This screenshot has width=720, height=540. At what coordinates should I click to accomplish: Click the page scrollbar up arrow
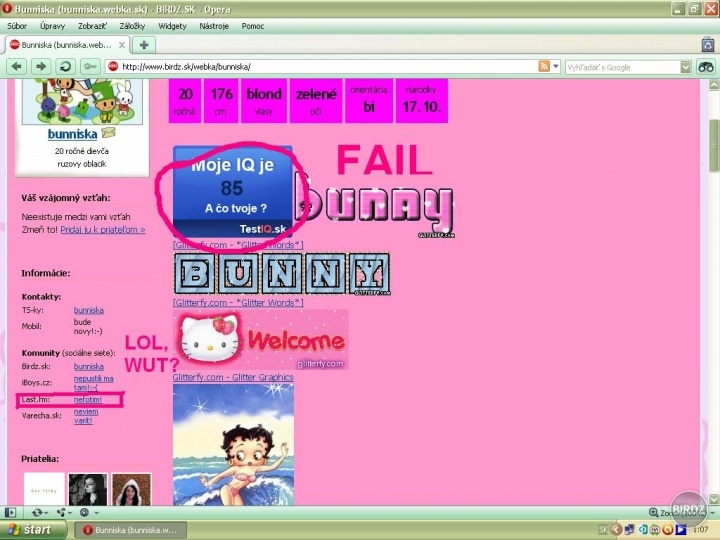pos(714,85)
